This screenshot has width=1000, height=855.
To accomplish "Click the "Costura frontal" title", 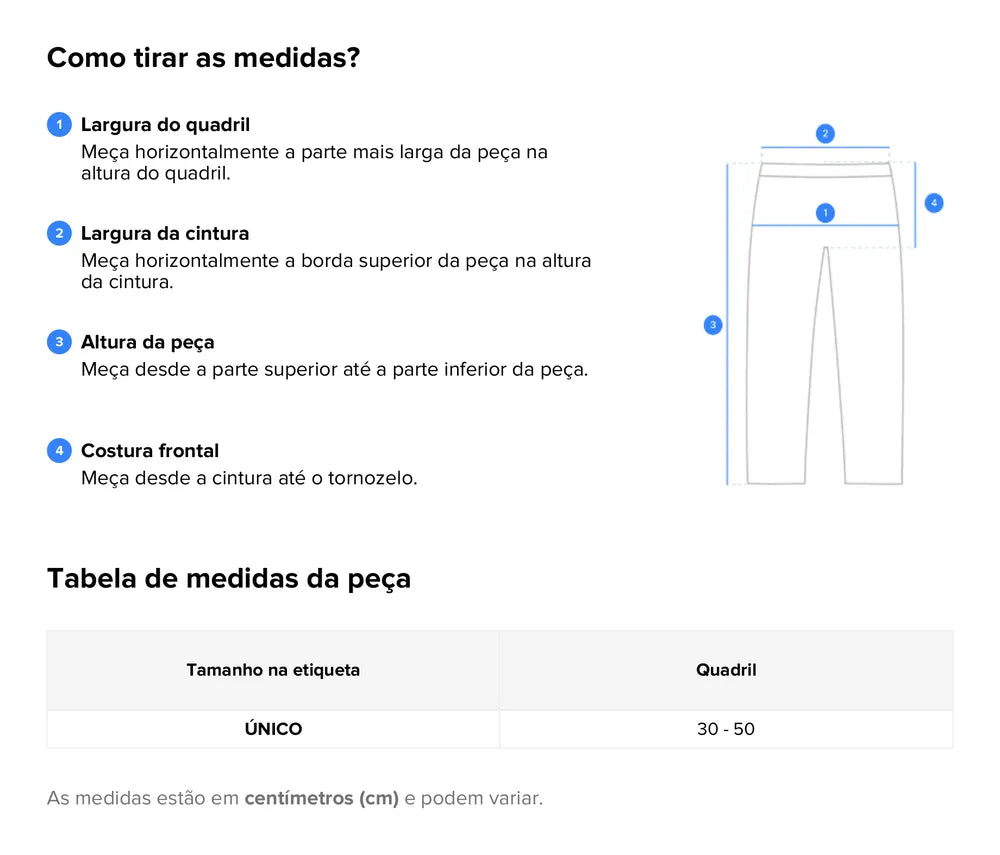I will click(150, 450).
